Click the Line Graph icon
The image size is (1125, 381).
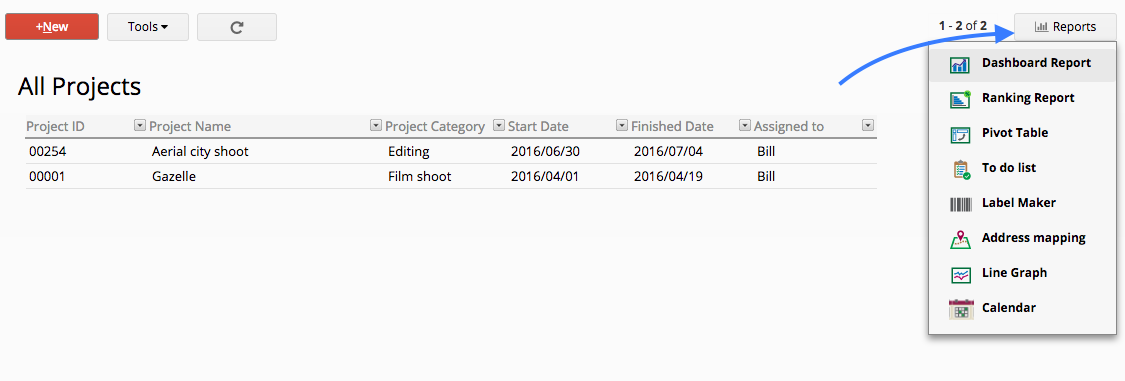960,274
